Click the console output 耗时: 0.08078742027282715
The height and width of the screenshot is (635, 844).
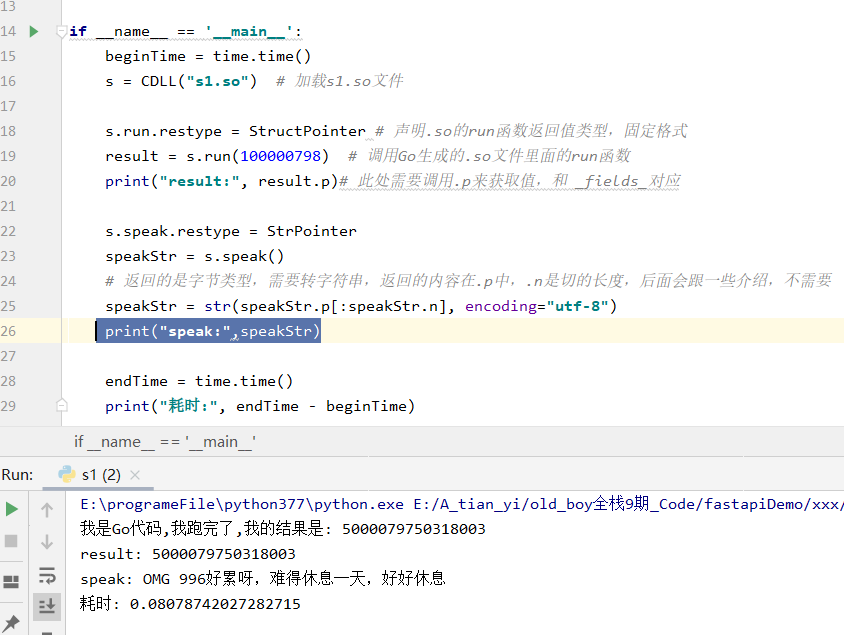(190, 604)
